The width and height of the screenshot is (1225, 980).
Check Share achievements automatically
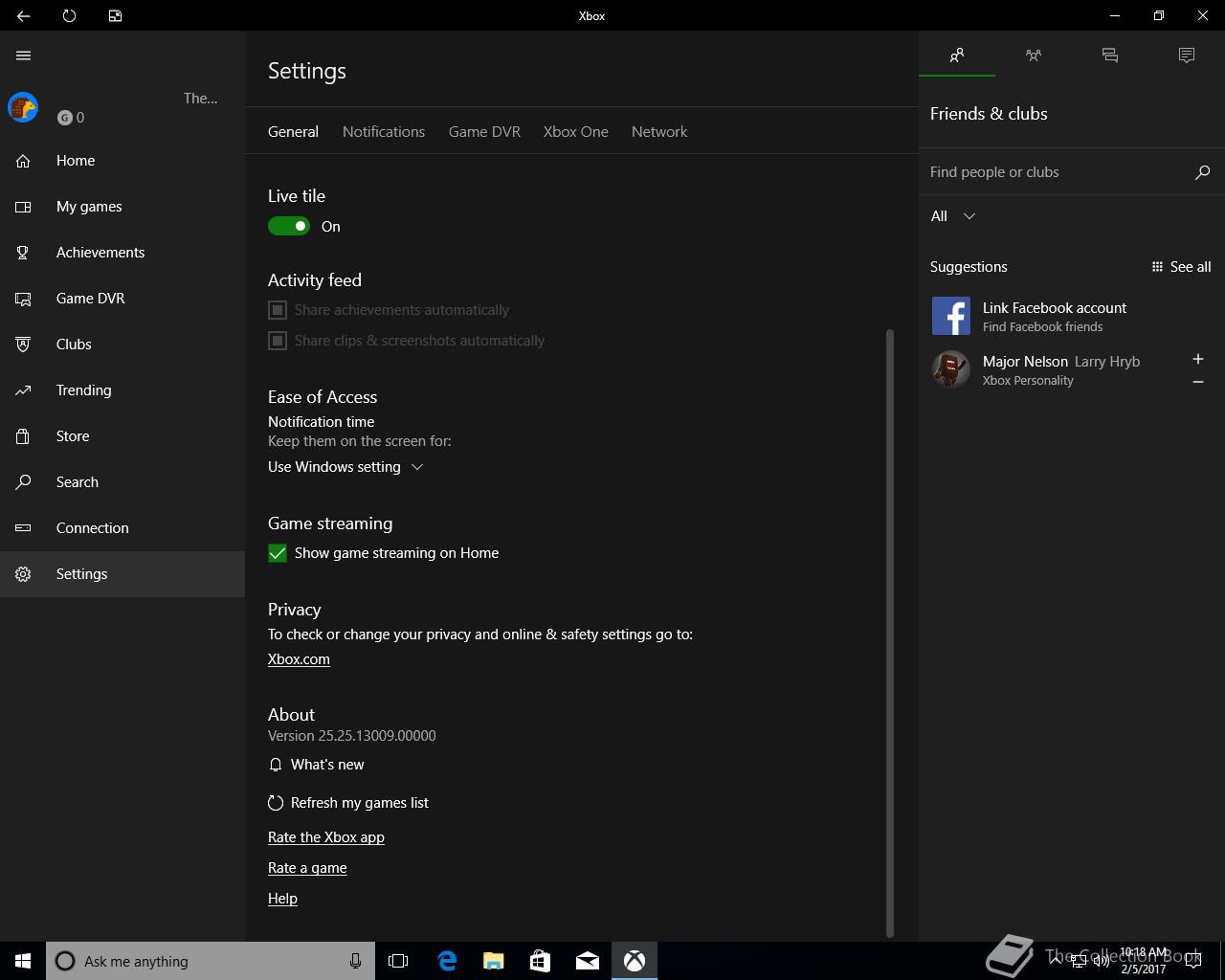(278, 310)
